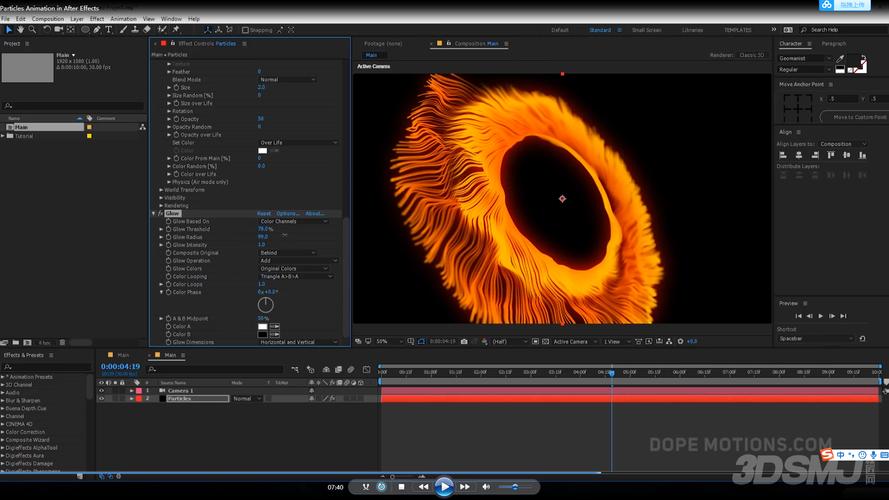
Task: Click the Color Phase angle dial
Action: pos(265,305)
